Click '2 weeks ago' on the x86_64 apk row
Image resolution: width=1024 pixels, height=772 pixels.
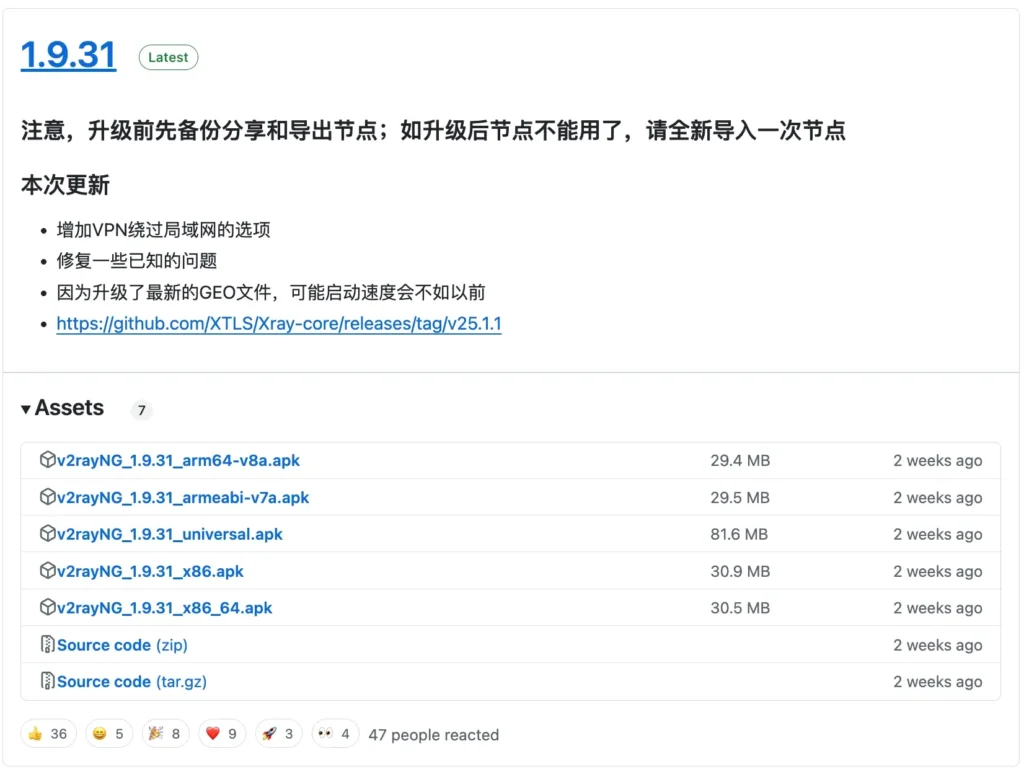(x=938, y=608)
